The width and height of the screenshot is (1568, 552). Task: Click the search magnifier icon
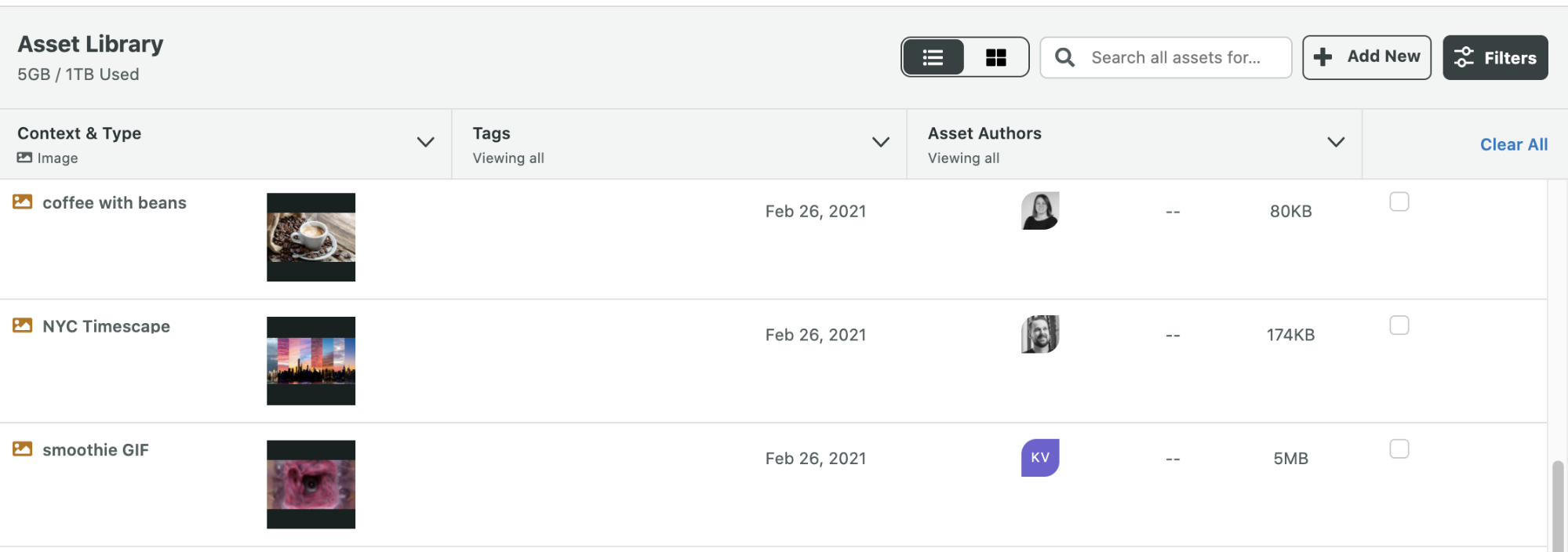click(1064, 57)
